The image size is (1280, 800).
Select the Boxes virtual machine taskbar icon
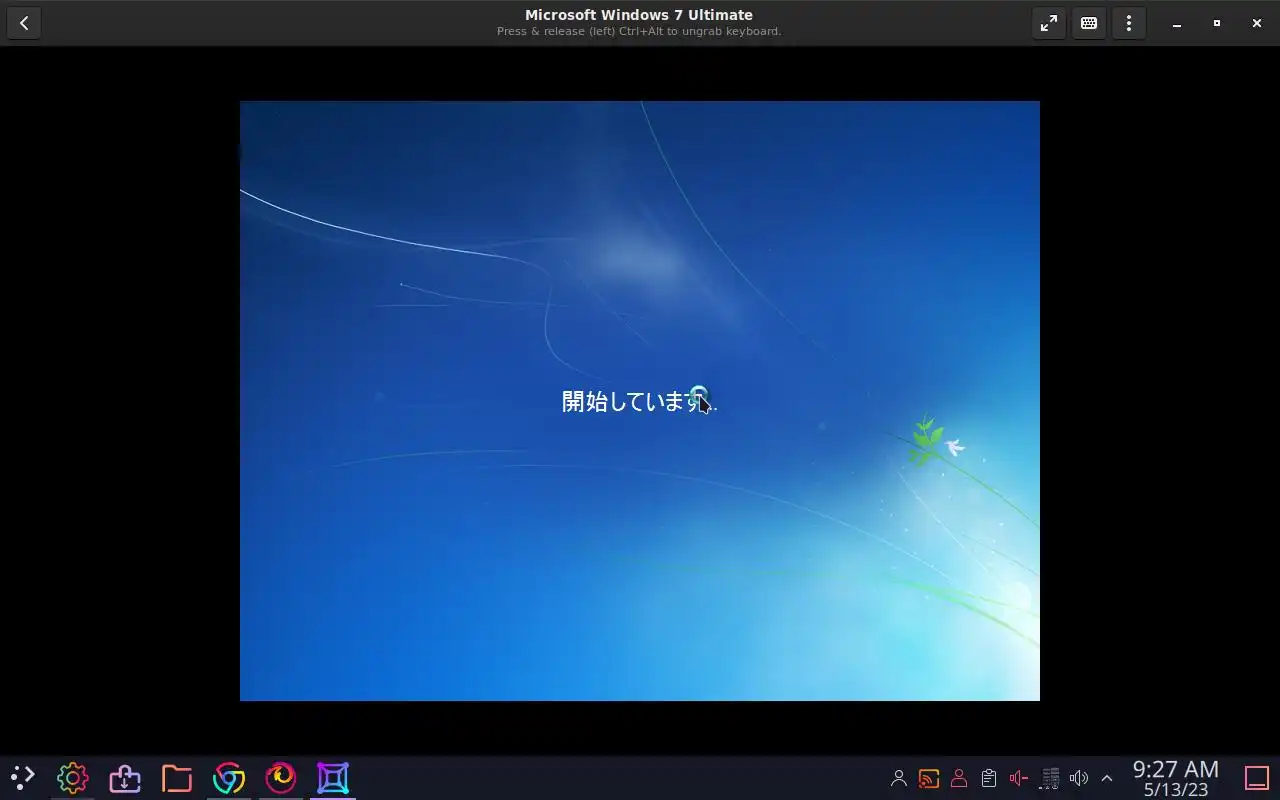point(333,777)
